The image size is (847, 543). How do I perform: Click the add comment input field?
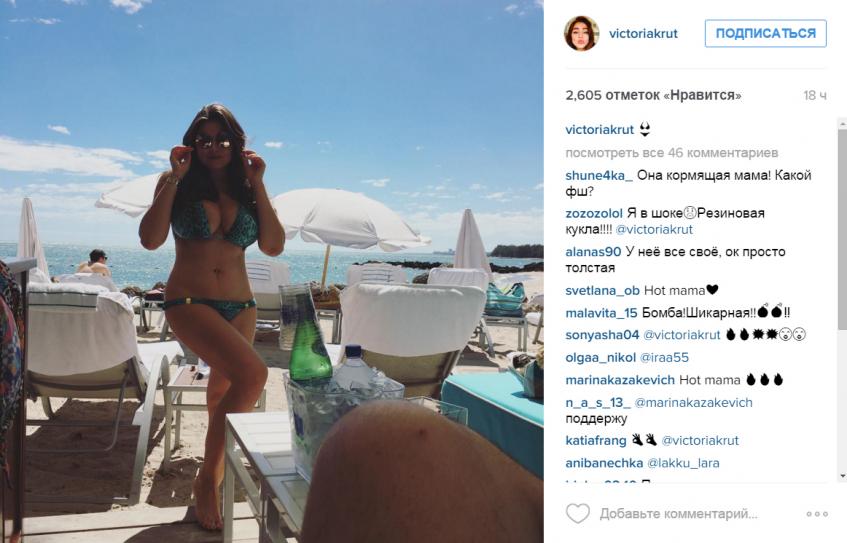coord(678,514)
